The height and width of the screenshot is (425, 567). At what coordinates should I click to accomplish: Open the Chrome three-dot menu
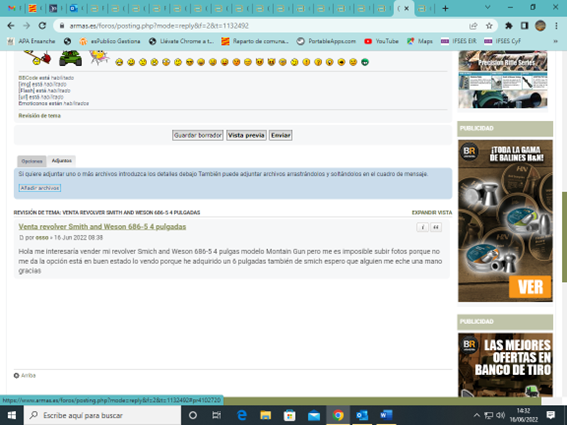[x=556, y=26]
